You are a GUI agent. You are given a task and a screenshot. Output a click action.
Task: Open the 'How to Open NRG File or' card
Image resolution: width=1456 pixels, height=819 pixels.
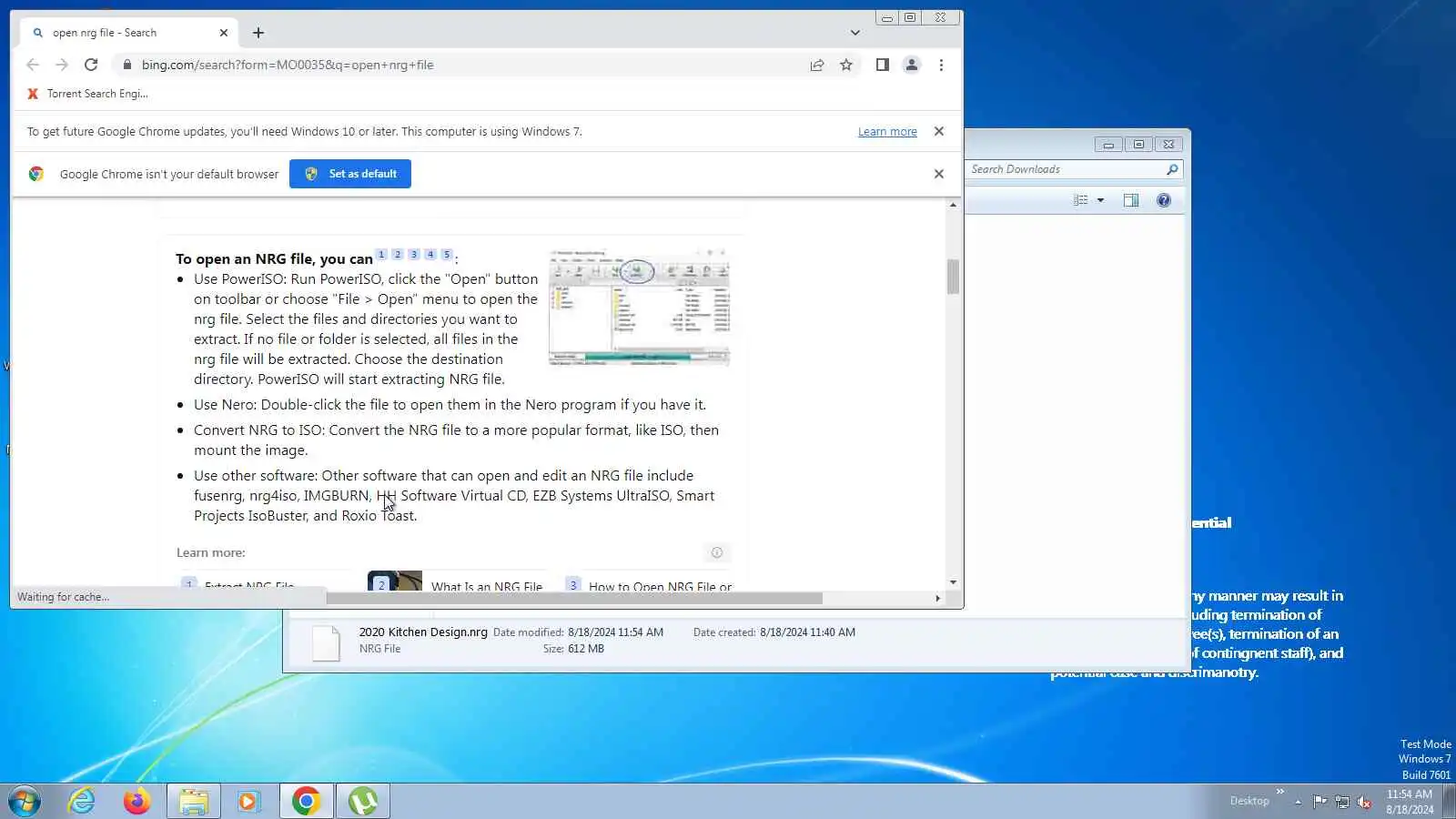coord(651,582)
